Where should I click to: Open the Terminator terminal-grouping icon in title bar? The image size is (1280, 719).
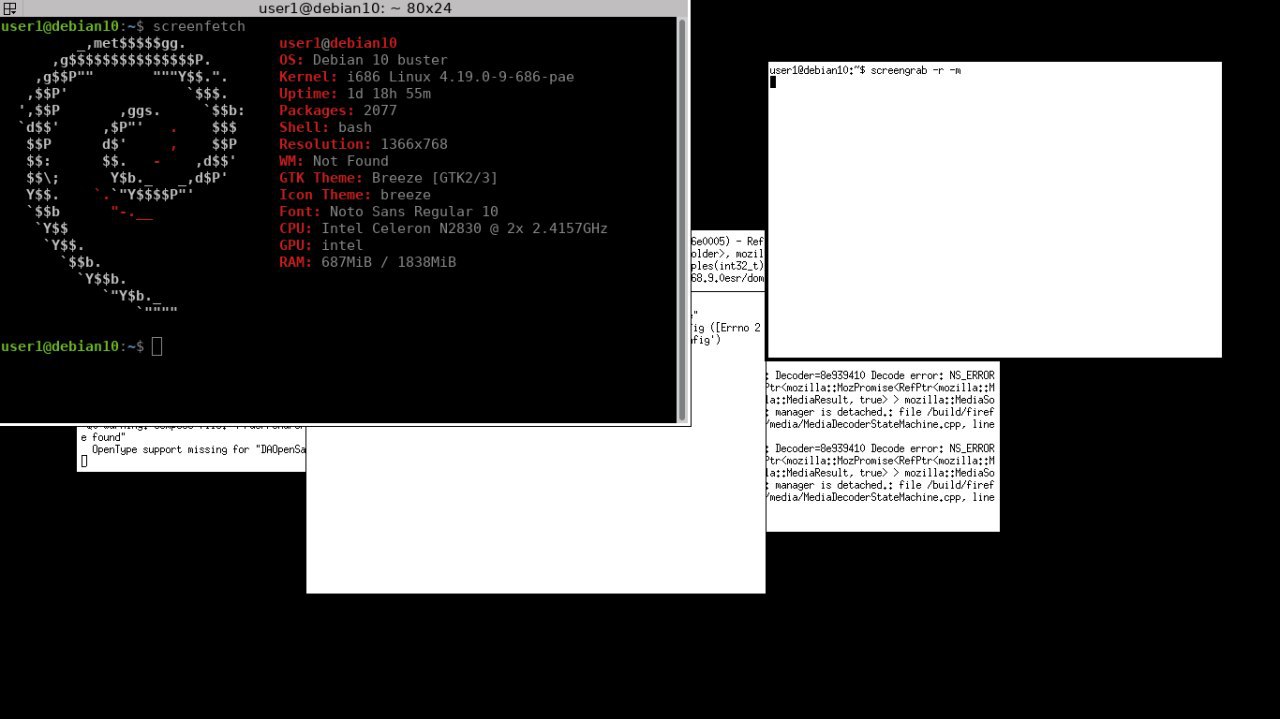coord(9,8)
